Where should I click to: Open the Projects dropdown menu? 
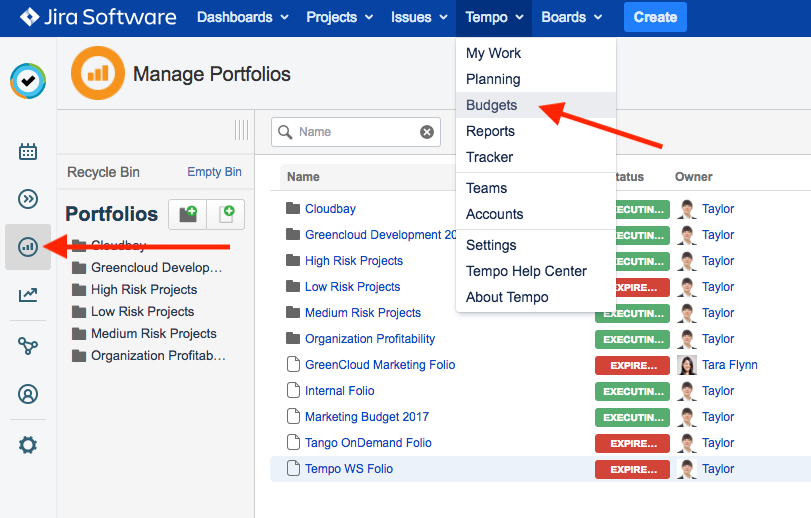[x=340, y=17]
